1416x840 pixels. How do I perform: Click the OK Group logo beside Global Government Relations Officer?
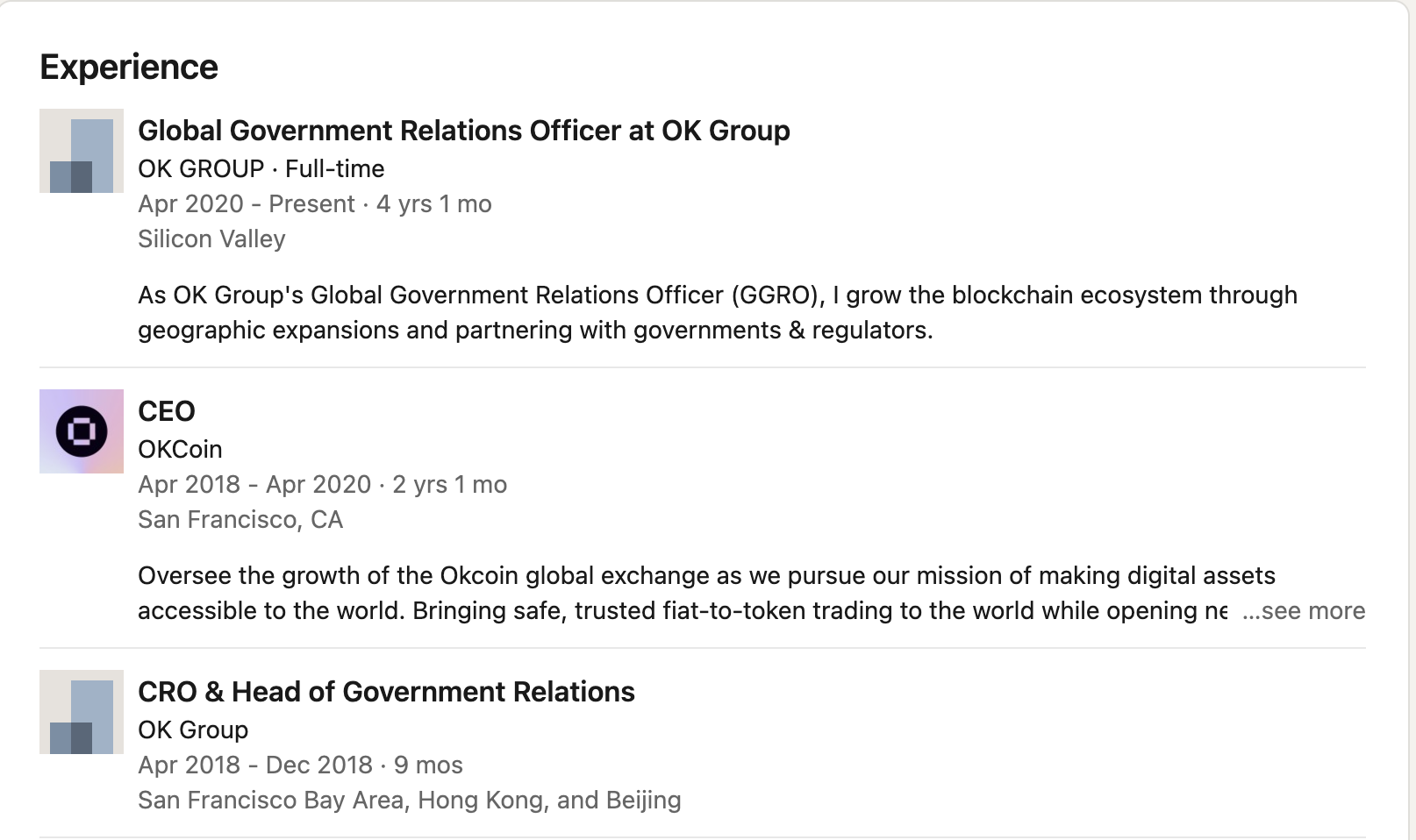coord(82,151)
